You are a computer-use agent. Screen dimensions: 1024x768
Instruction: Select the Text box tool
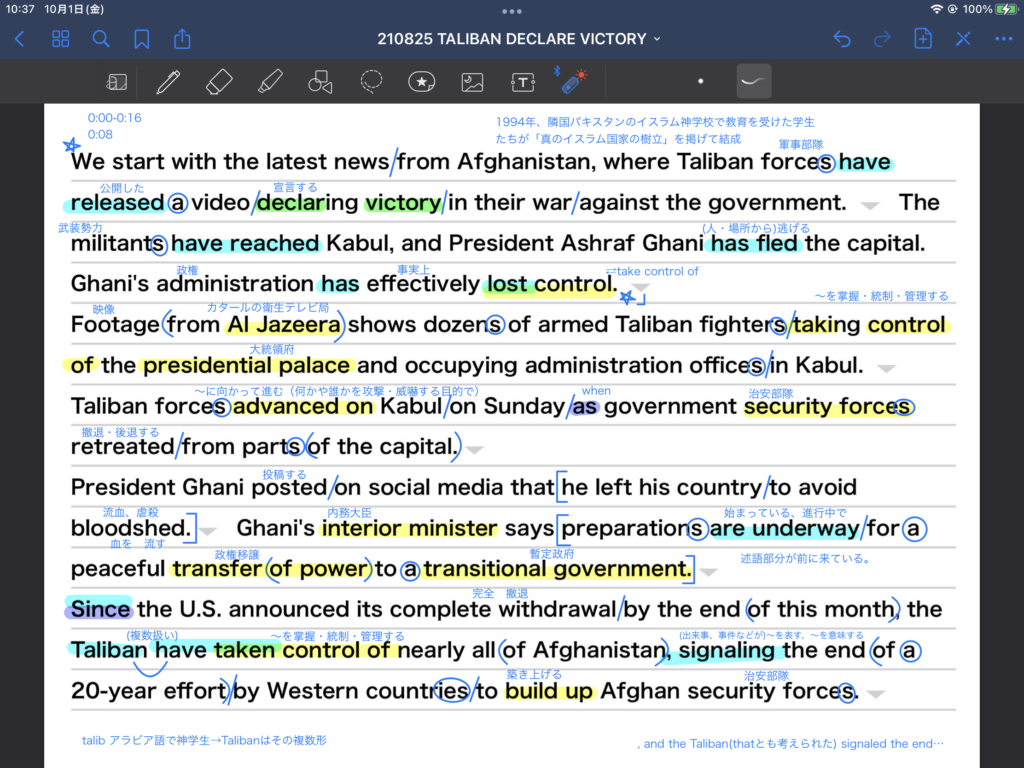click(523, 82)
